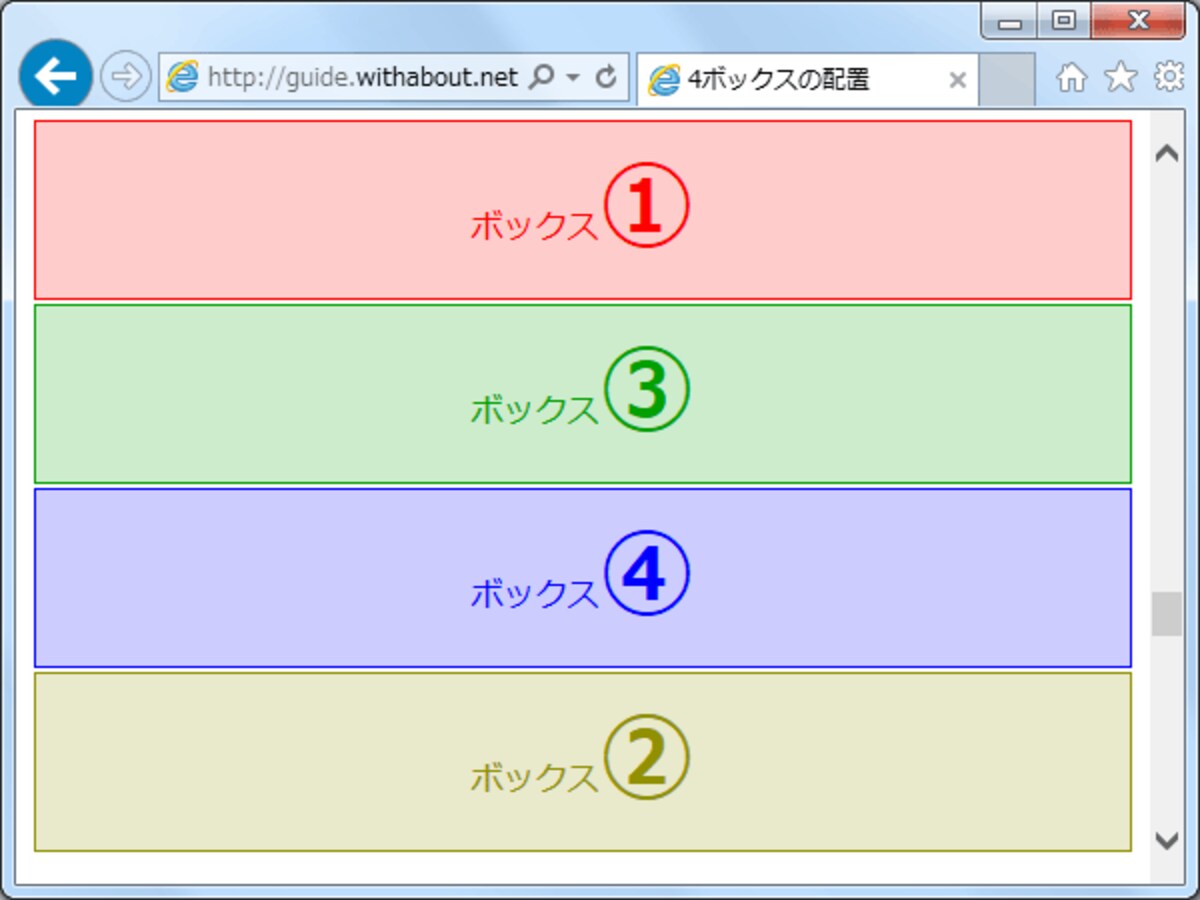Click the green ボックス③ text

point(580,390)
